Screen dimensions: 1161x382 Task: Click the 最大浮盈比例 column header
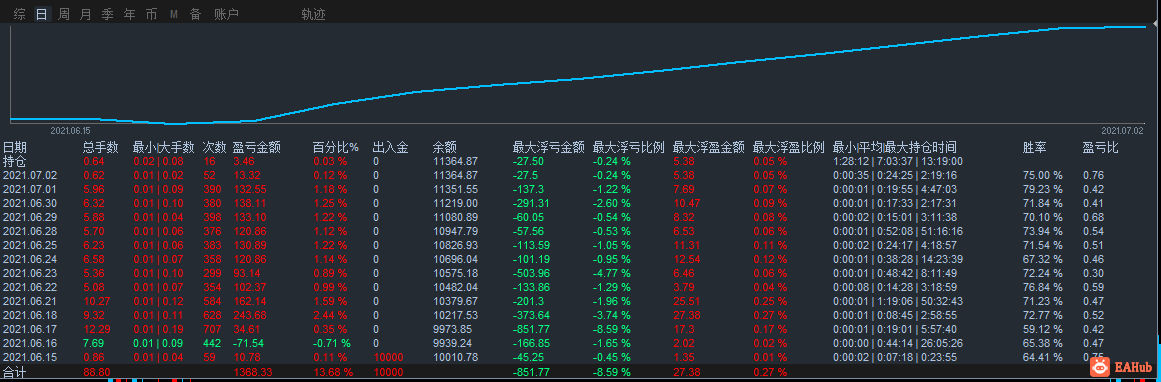(789, 147)
